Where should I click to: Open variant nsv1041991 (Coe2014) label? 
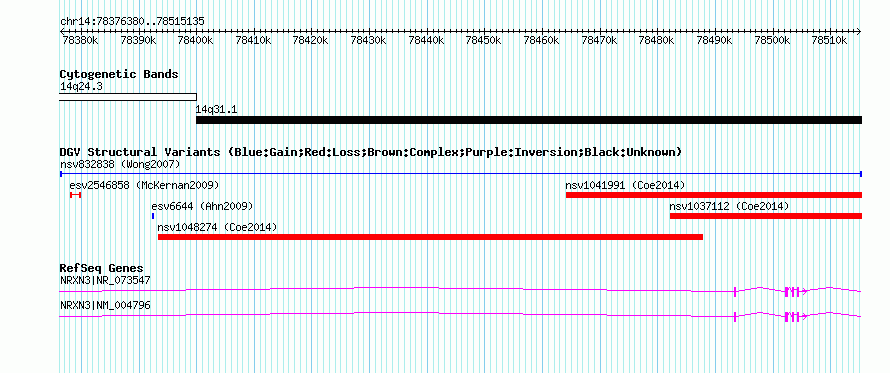pos(625,185)
